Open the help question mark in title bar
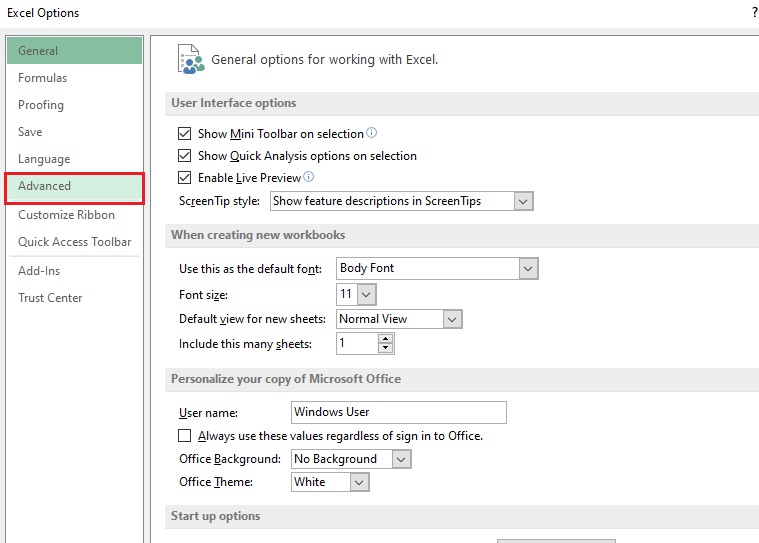The image size is (759, 543). pos(754,12)
